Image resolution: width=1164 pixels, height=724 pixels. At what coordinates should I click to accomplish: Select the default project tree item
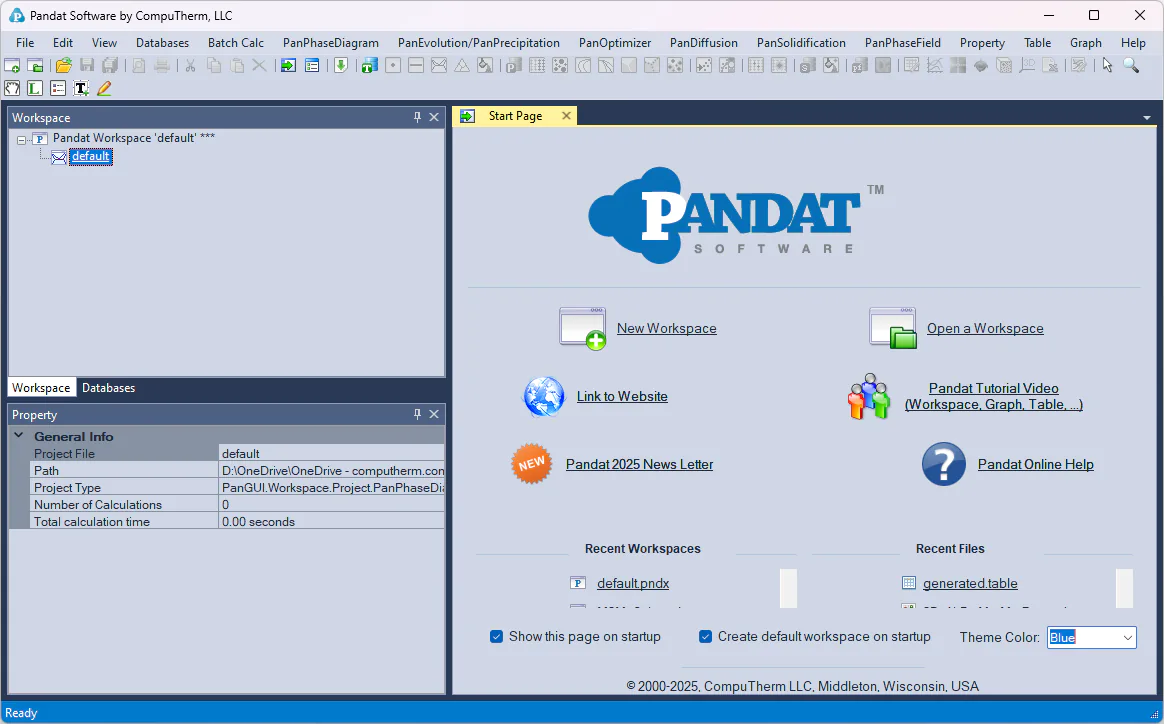(91, 156)
